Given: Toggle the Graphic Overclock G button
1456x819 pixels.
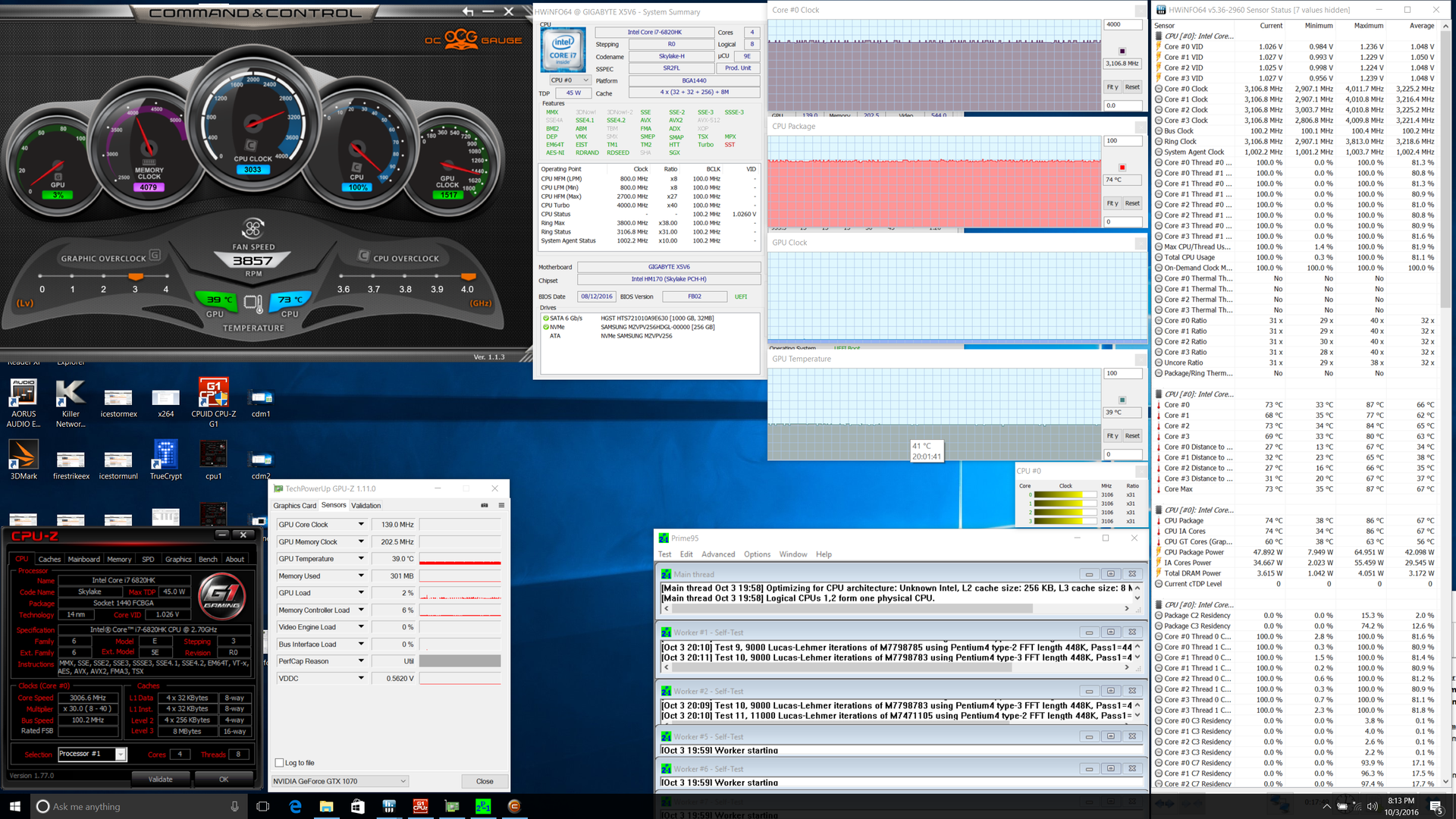Looking at the screenshot, I should click(155, 256).
